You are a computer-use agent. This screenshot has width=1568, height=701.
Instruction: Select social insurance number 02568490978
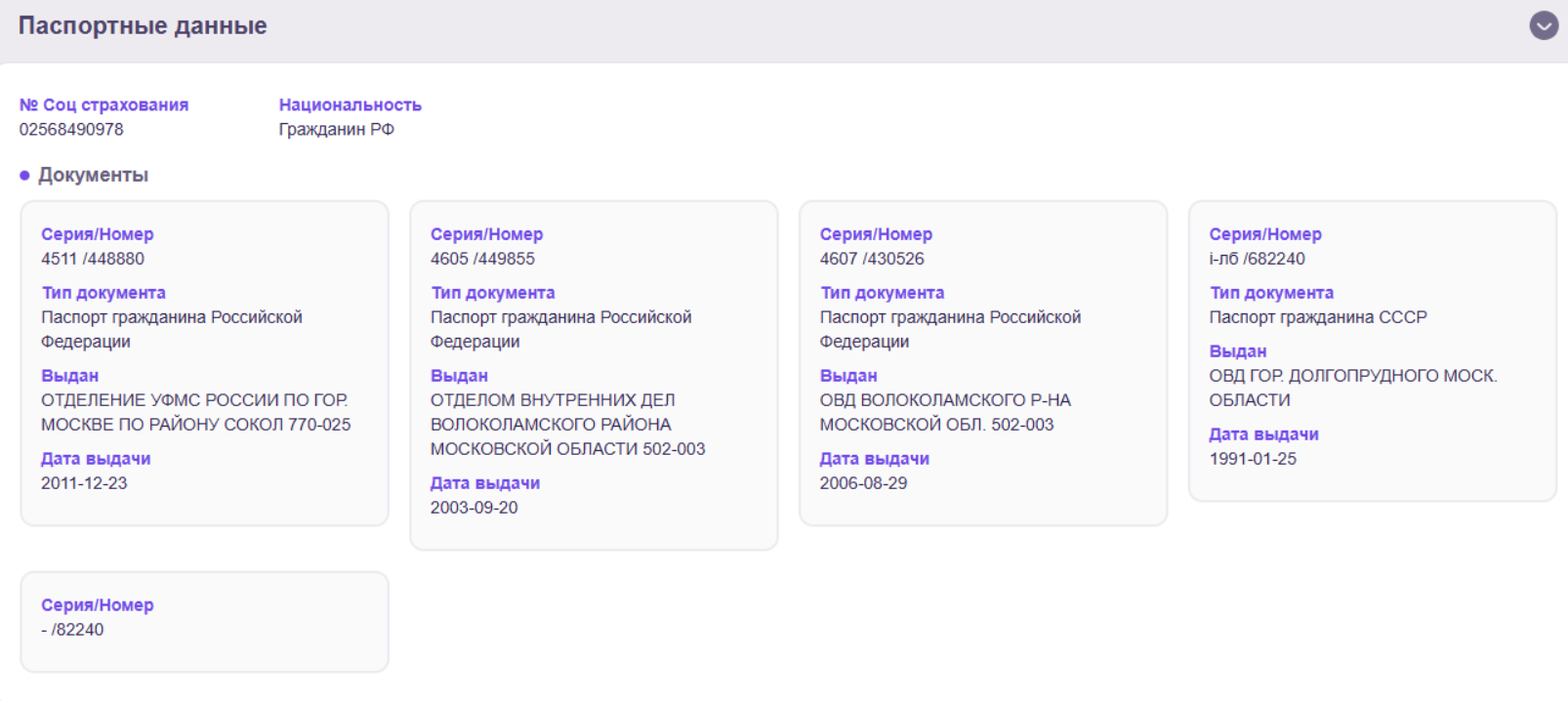click(x=71, y=129)
